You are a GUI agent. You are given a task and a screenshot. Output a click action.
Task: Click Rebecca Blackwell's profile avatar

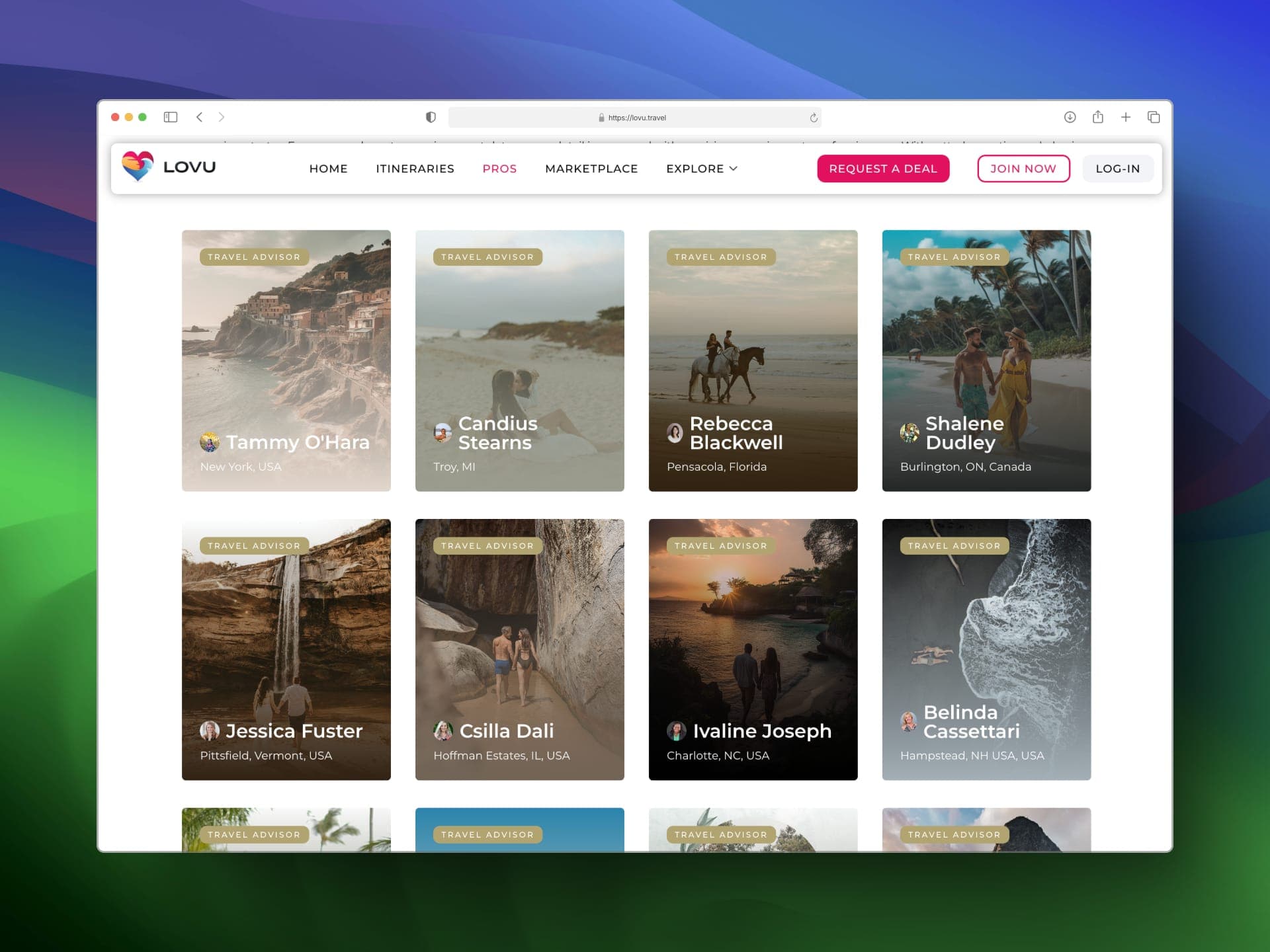pos(674,433)
